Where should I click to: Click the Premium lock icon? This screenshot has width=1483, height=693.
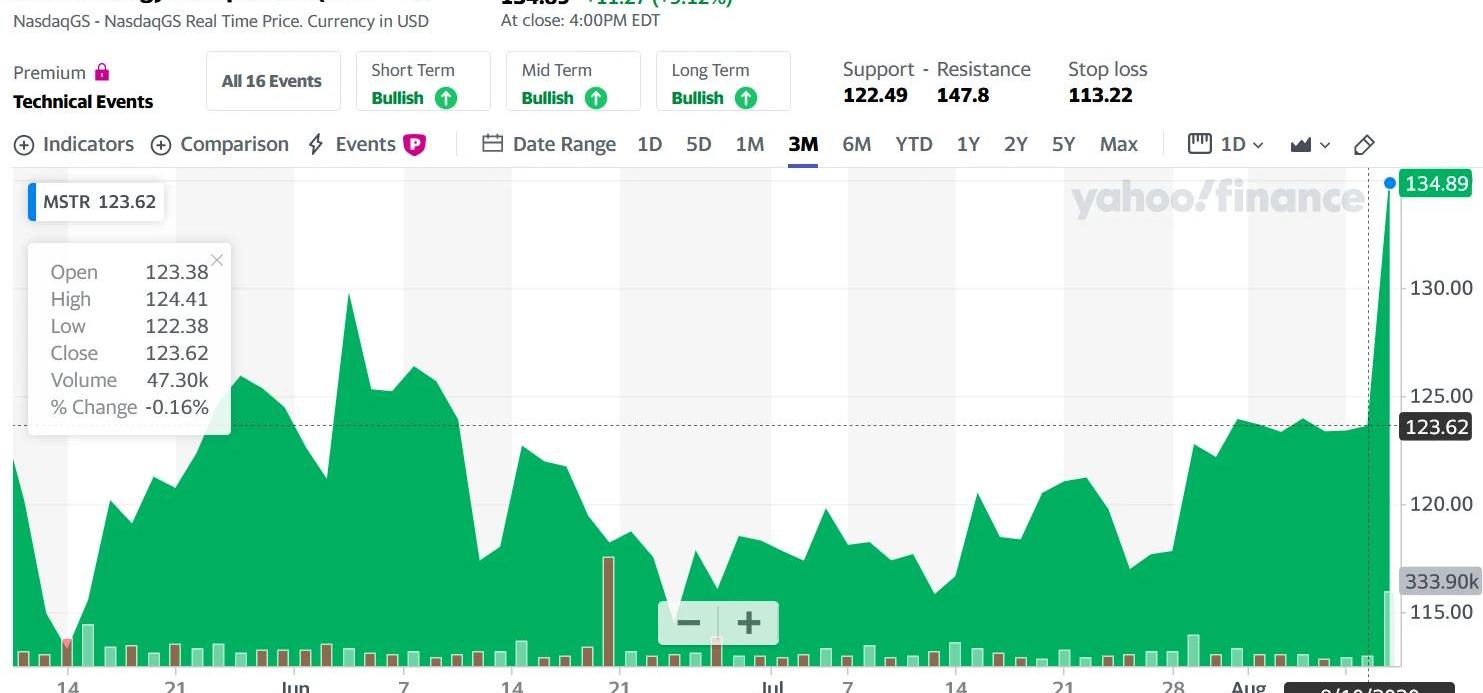(101, 72)
